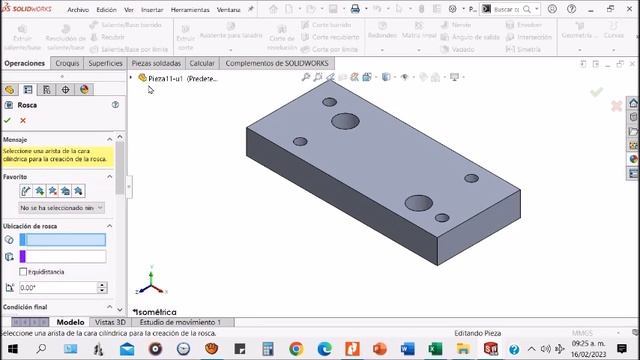
Task: Open the Windows Start menu
Action: click(x=13, y=349)
